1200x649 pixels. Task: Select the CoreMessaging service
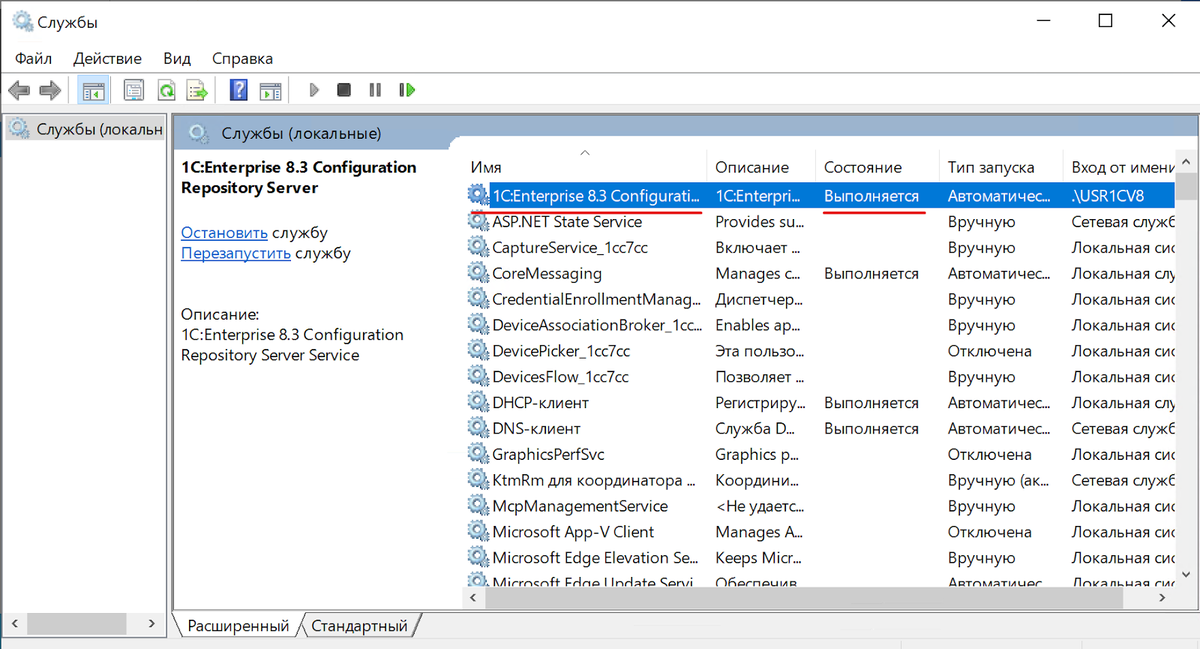point(821,273)
